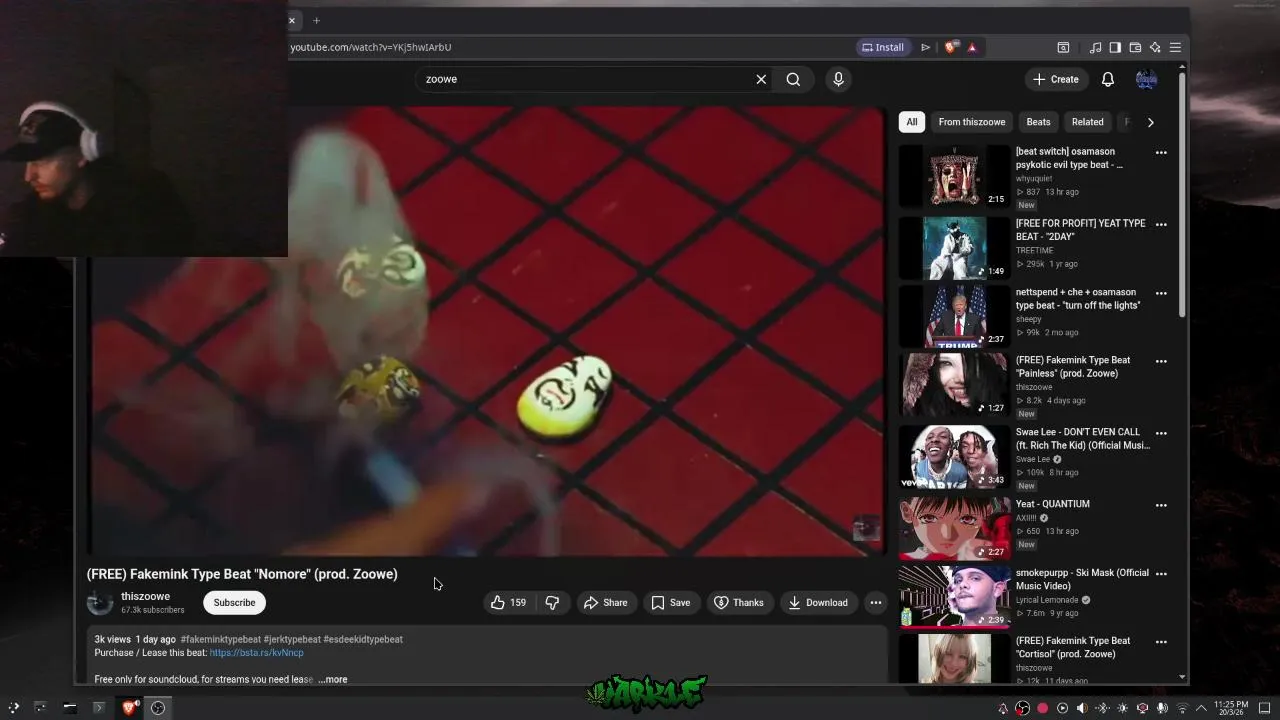Click the Install app button
The width and height of the screenshot is (1280, 720).
(x=882, y=47)
